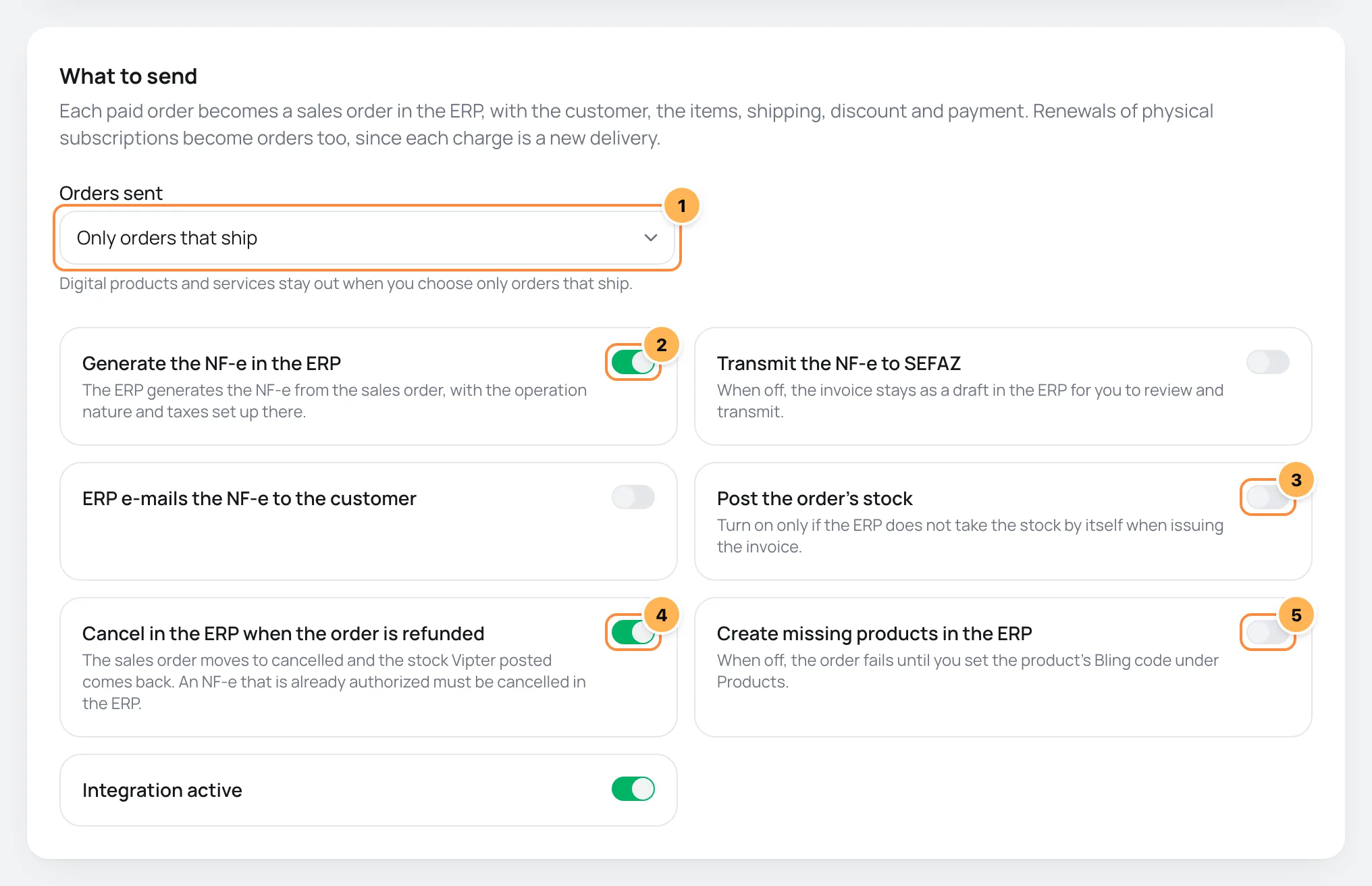Click 'Transmit the NF-e to SEFAZ' title
The height and width of the screenshot is (886, 1372).
click(839, 363)
